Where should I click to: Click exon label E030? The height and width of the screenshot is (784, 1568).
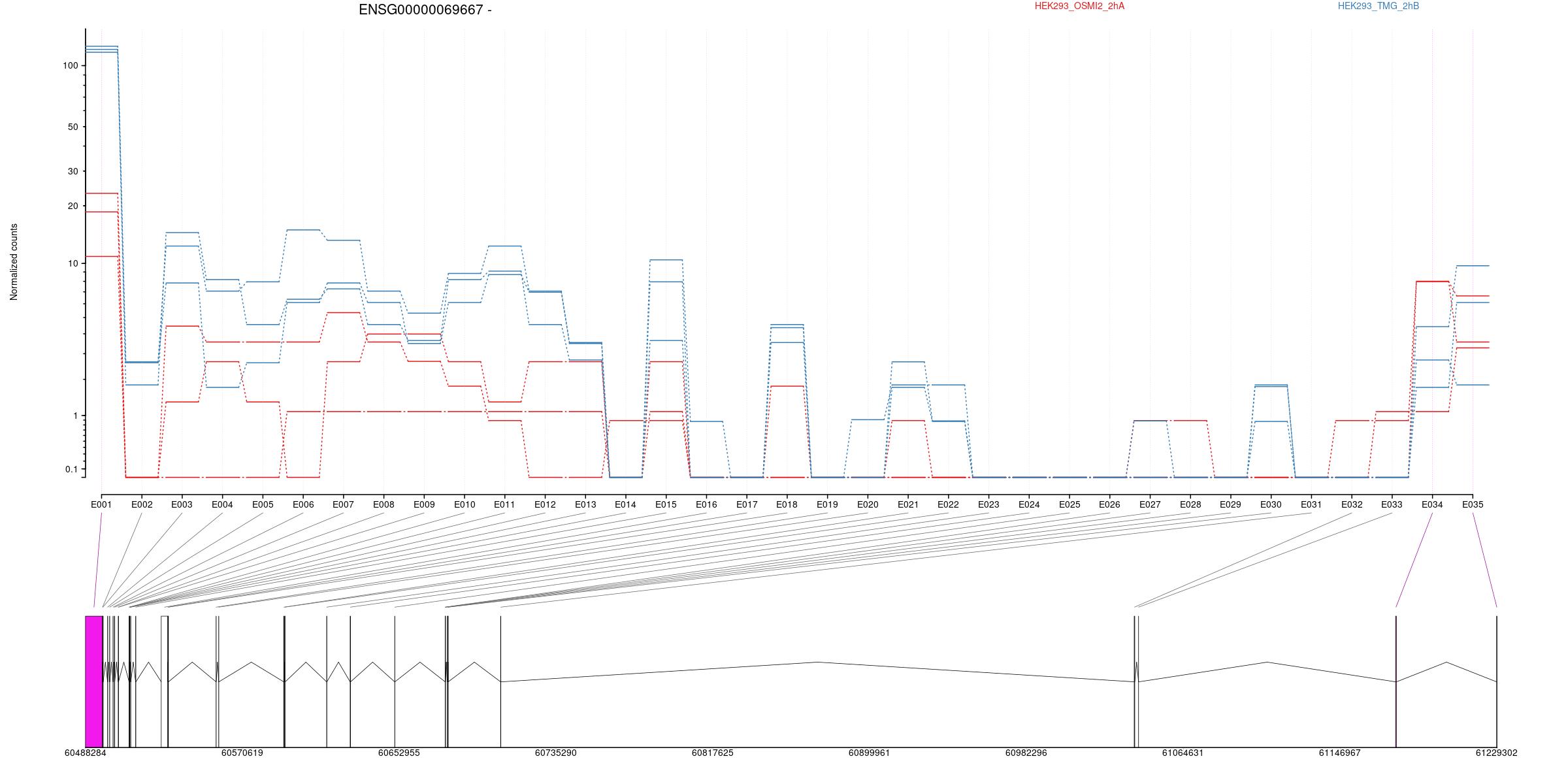coord(1271,504)
